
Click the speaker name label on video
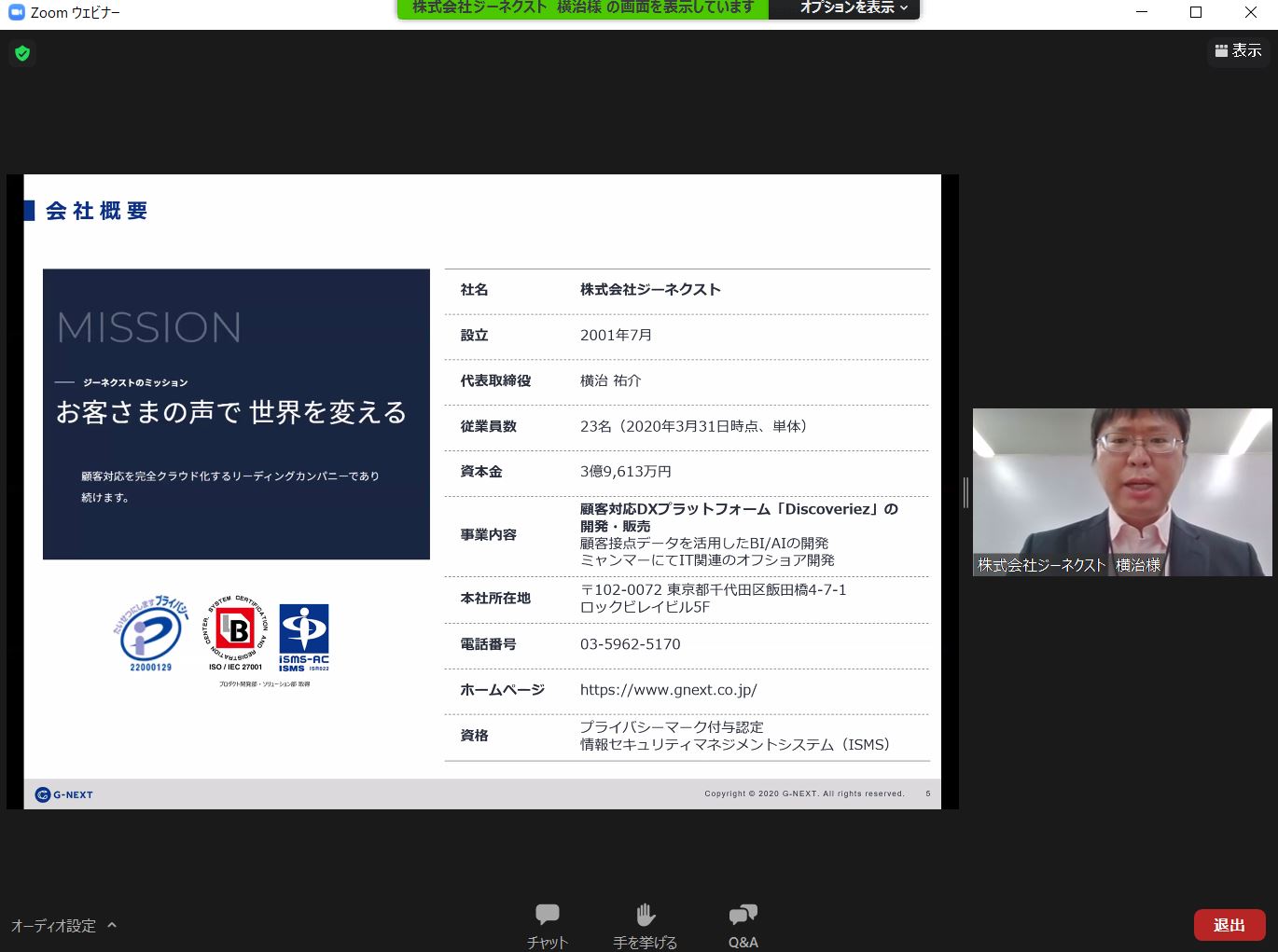[1069, 565]
